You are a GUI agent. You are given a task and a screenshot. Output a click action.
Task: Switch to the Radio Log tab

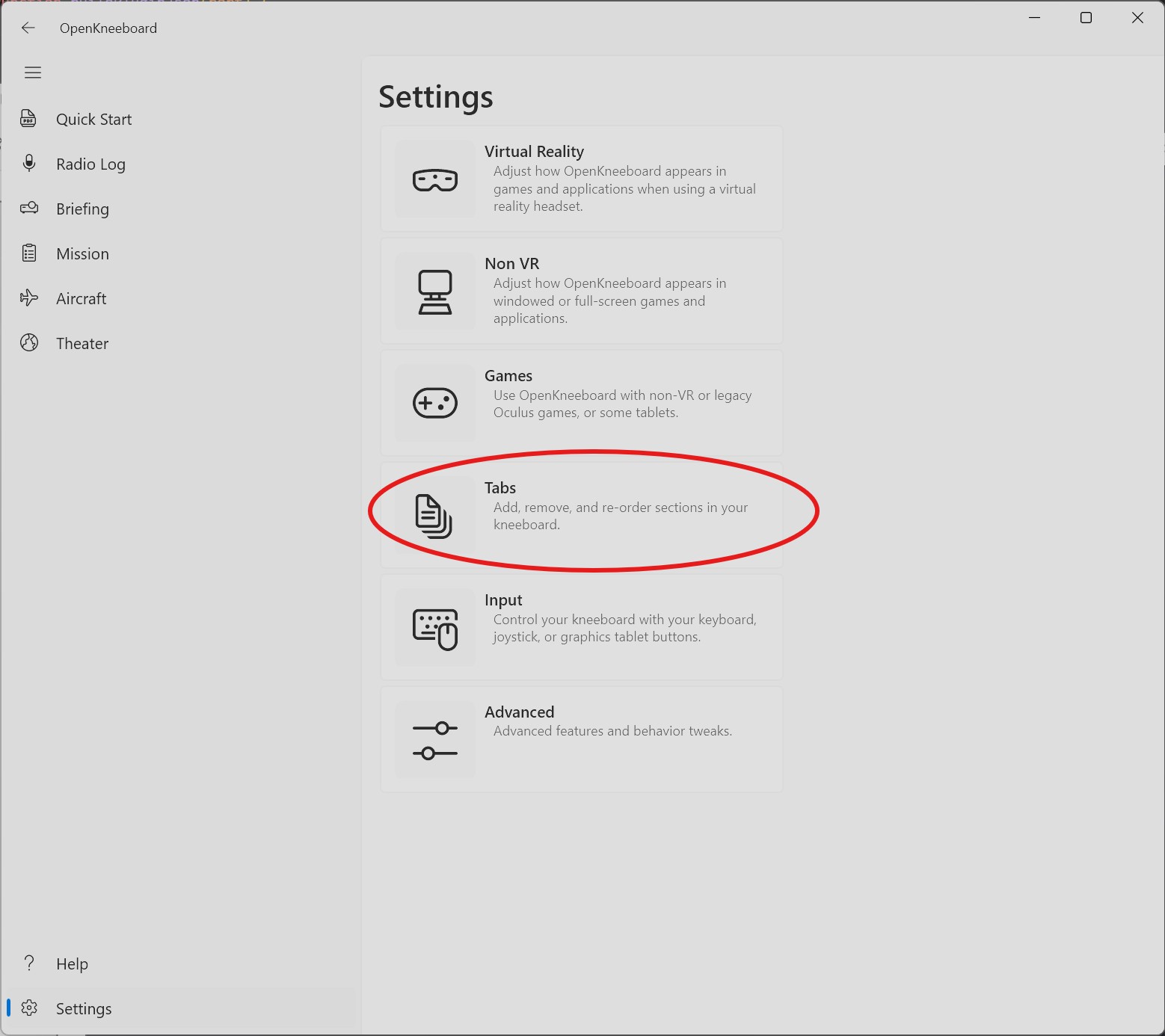181,164
